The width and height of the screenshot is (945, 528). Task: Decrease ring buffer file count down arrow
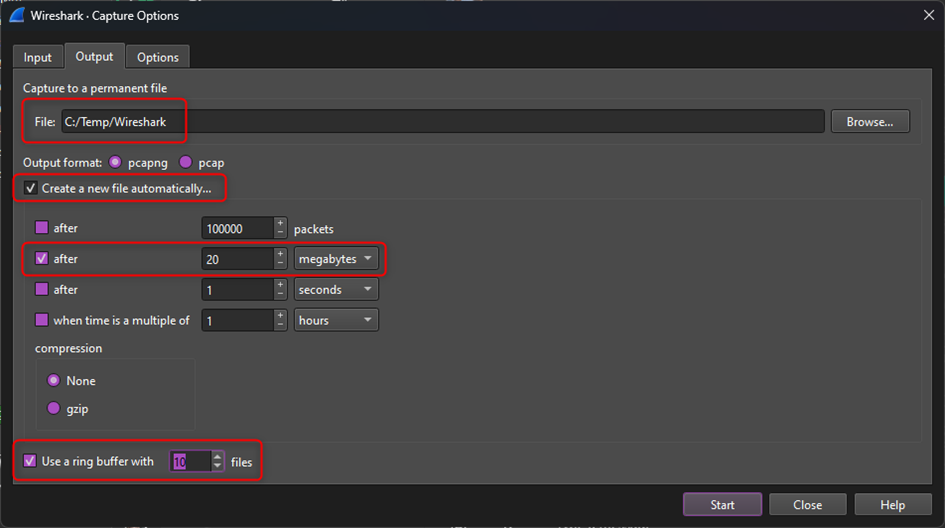tap(218, 467)
